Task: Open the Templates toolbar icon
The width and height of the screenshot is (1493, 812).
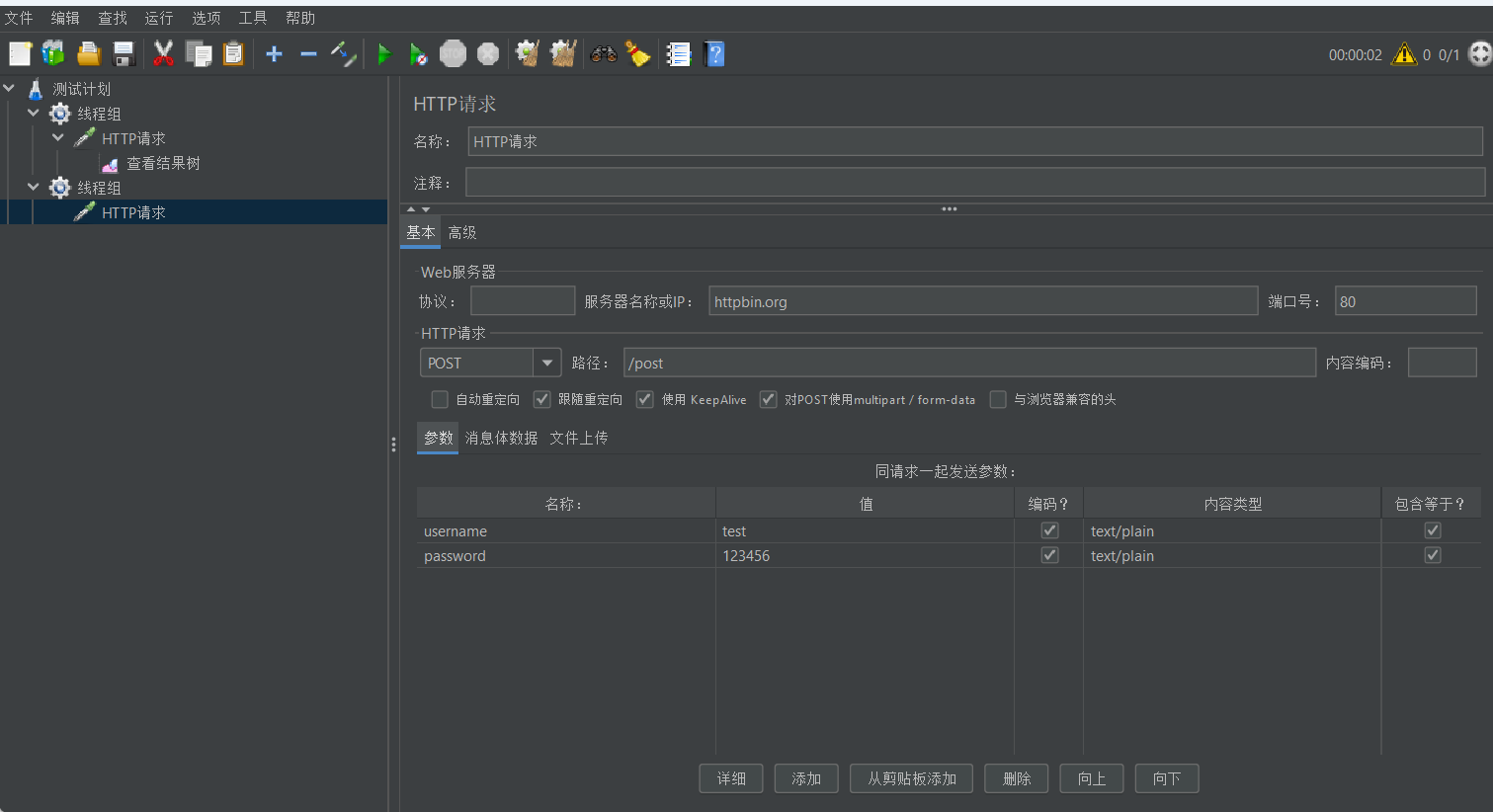Action: coord(53,53)
